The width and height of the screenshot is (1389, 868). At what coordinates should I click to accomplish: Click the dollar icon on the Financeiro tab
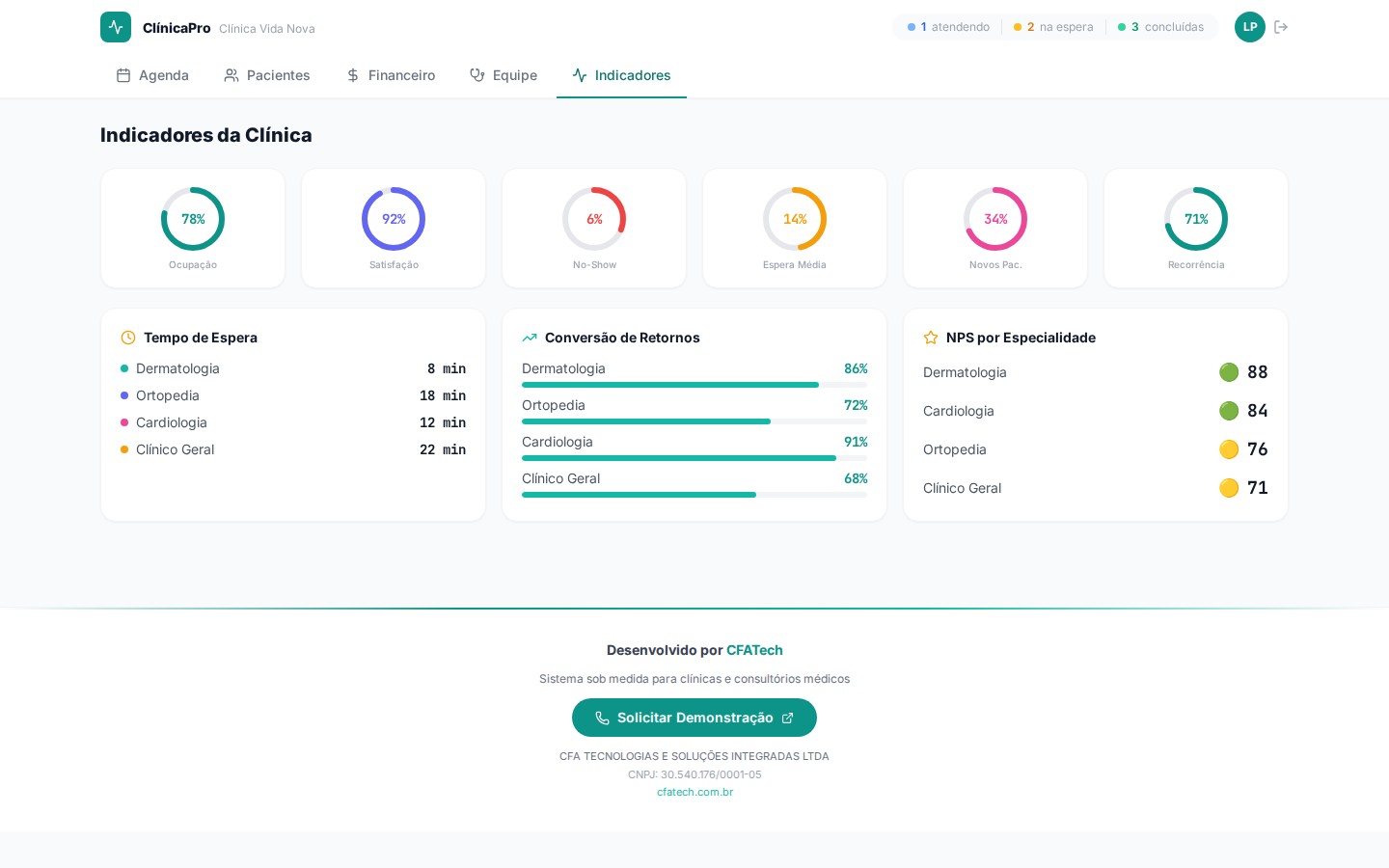point(353,75)
